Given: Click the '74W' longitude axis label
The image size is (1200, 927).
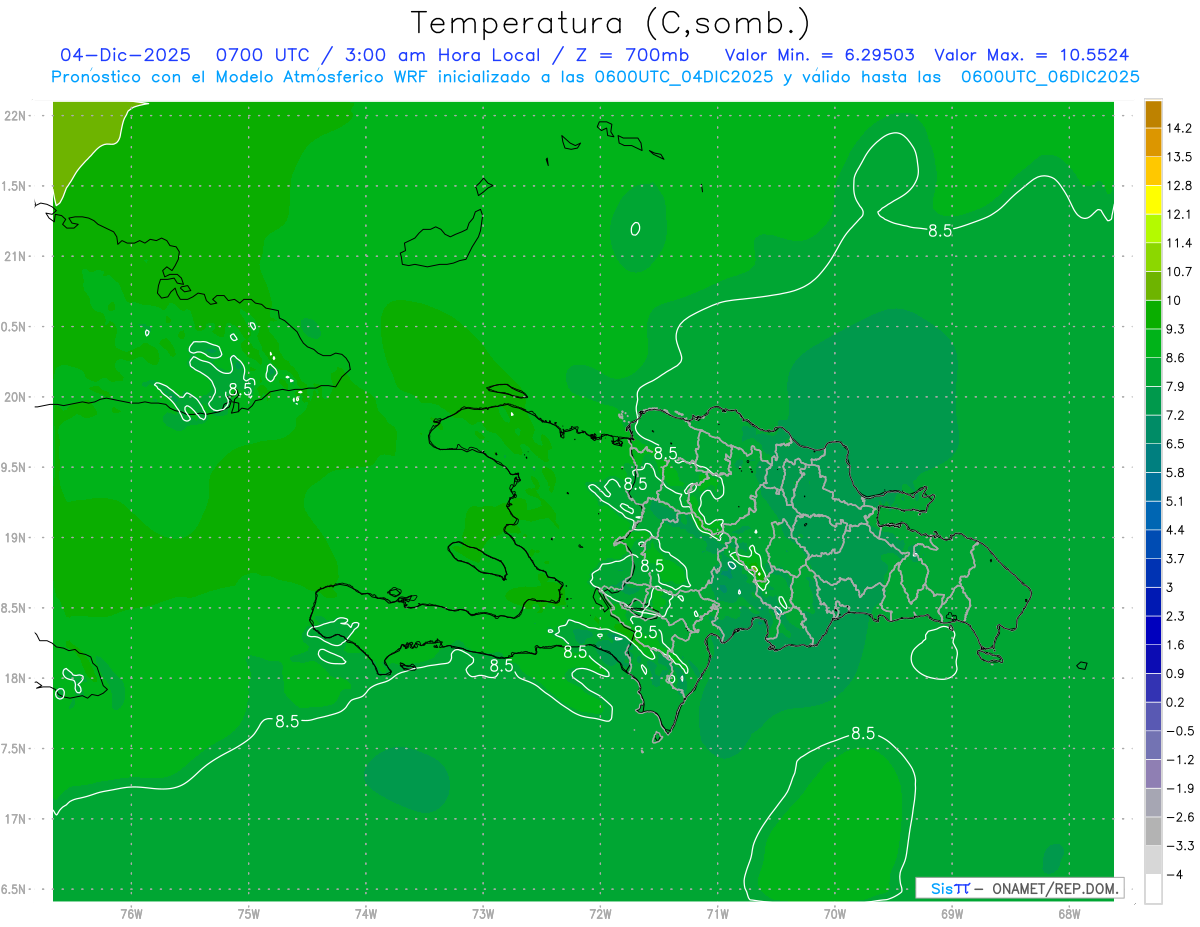Looking at the screenshot, I should pos(366,914).
